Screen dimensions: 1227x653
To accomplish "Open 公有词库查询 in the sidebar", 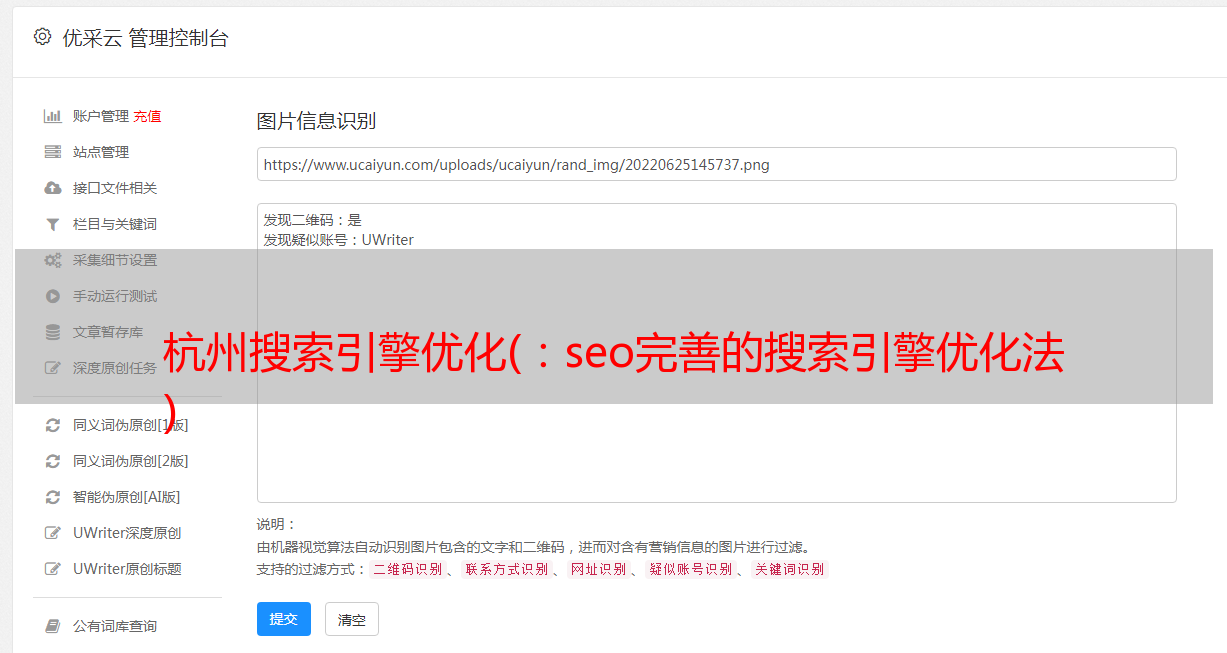I will (115, 626).
